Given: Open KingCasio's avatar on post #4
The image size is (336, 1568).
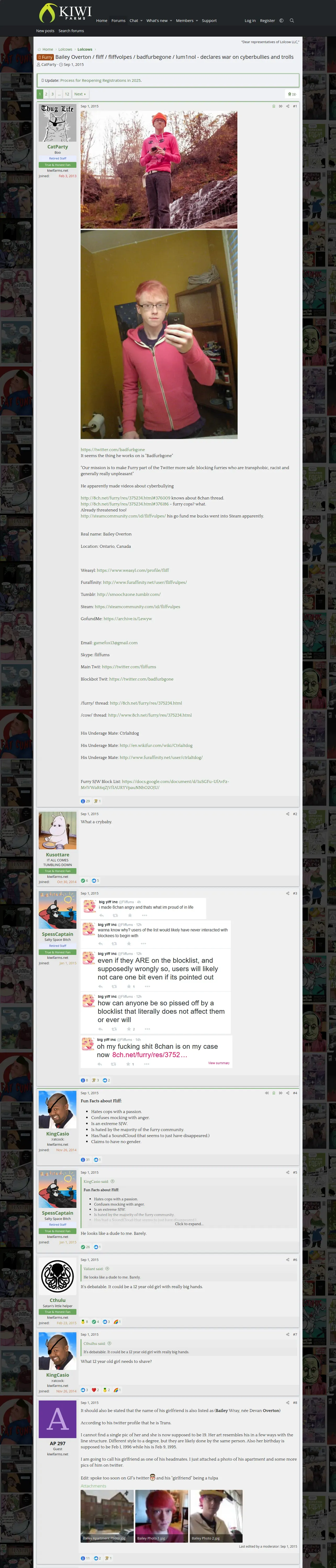Looking at the screenshot, I should point(57,1109).
